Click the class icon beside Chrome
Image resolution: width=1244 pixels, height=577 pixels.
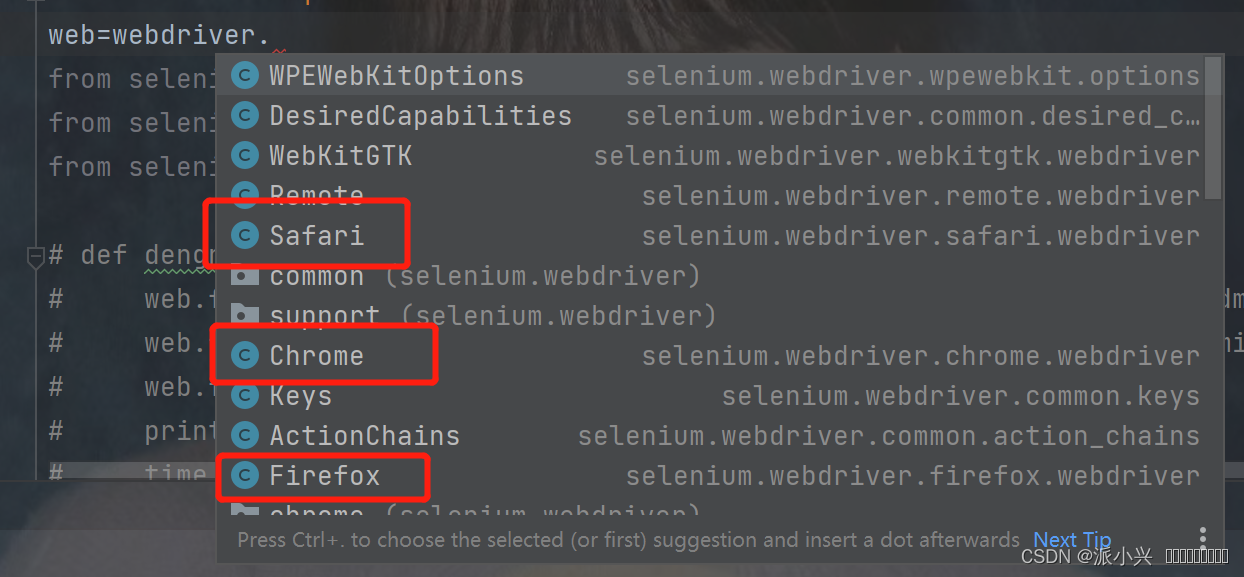244,356
